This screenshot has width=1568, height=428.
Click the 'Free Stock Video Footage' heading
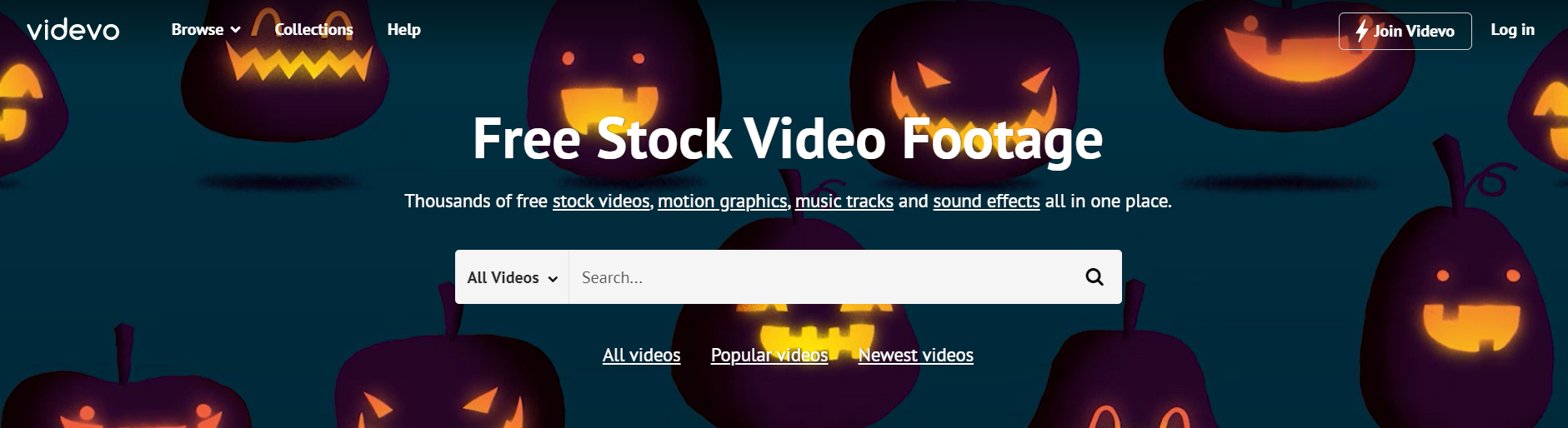point(788,138)
